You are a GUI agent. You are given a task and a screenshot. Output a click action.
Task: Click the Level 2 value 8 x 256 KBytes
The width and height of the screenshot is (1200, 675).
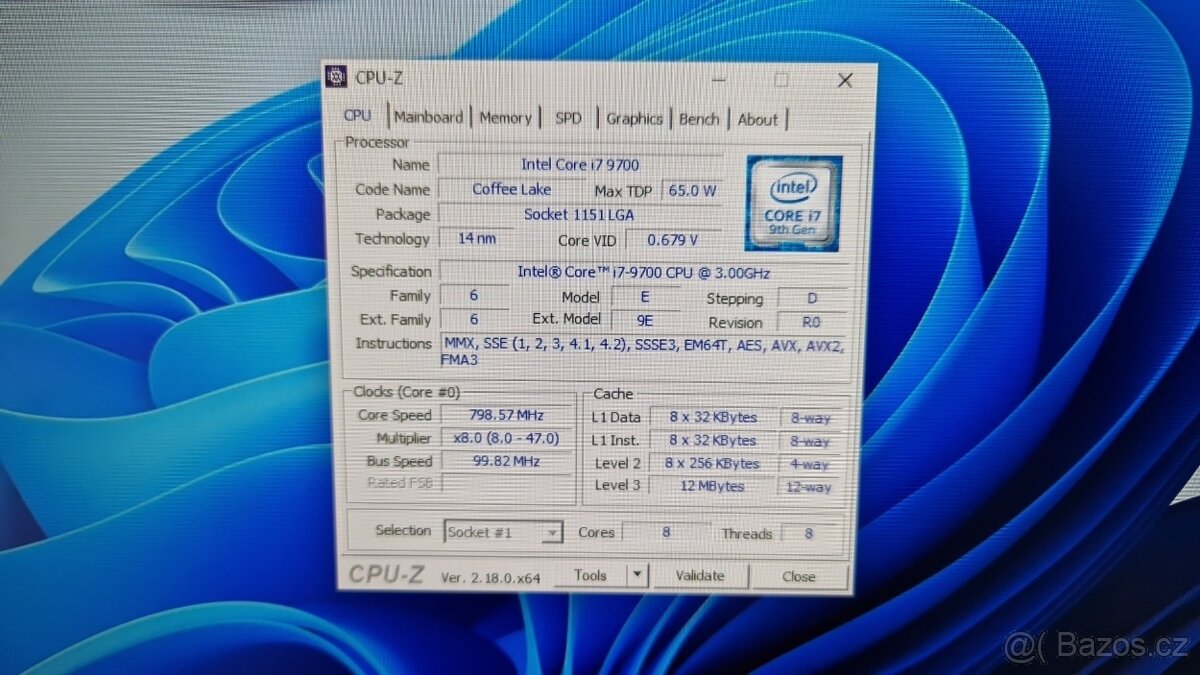click(x=712, y=463)
